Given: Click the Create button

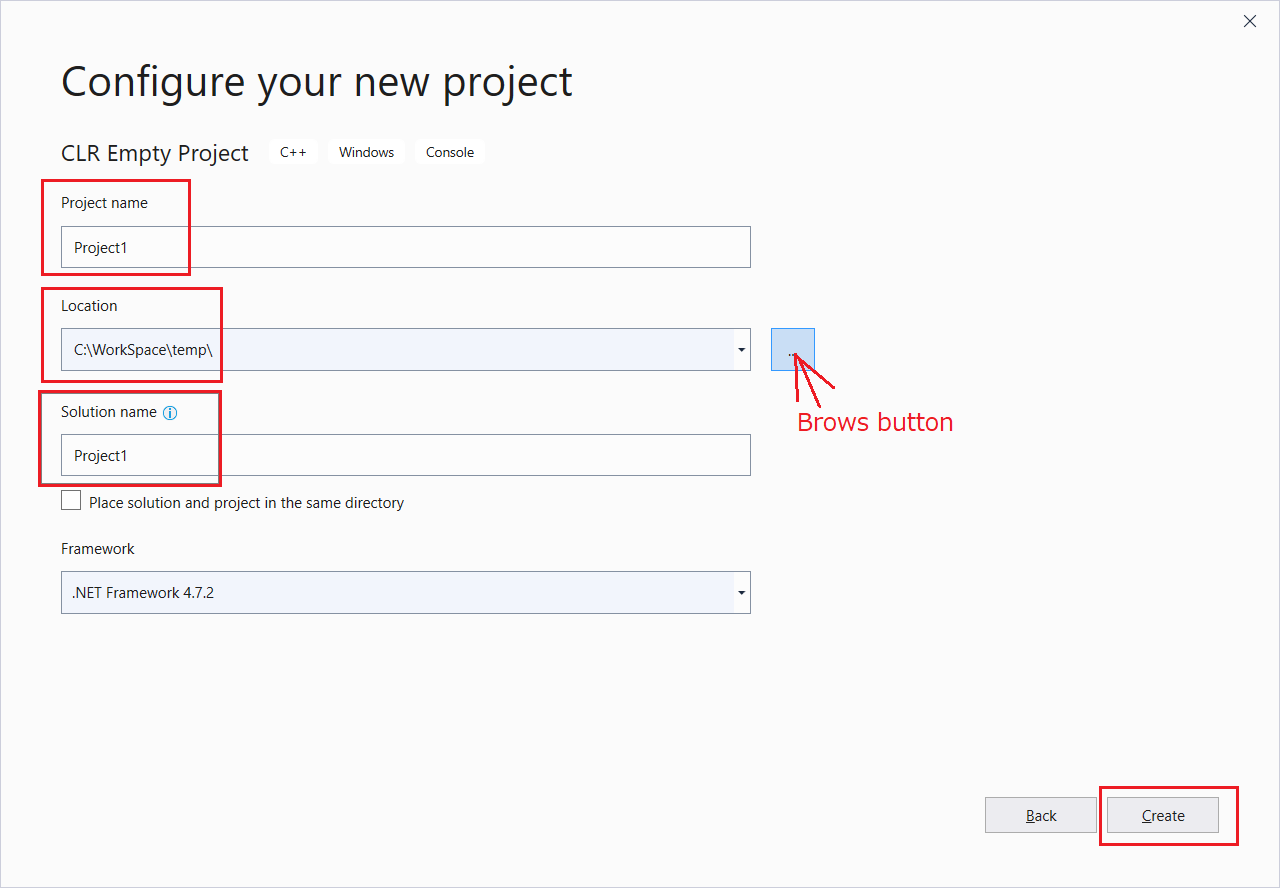Looking at the screenshot, I should pyautogui.click(x=1162, y=815).
